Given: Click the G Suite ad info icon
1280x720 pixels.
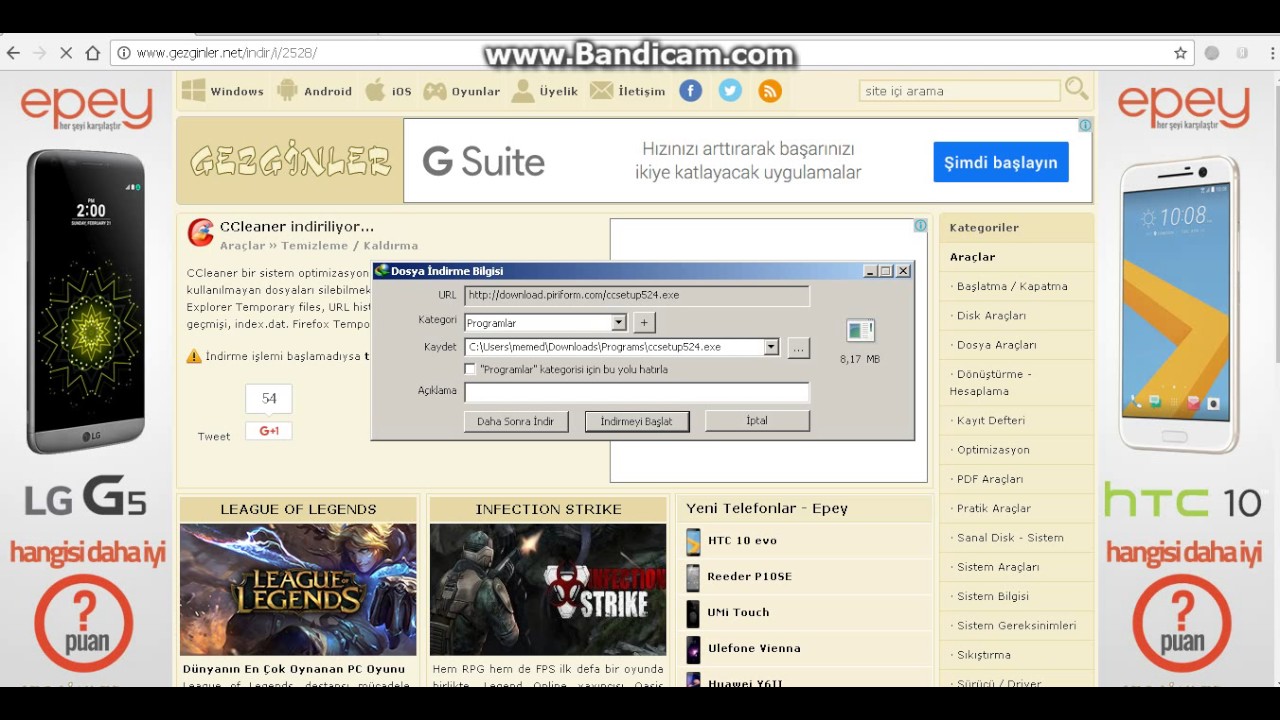Looking at the screenshot, I should point(1085,126).
